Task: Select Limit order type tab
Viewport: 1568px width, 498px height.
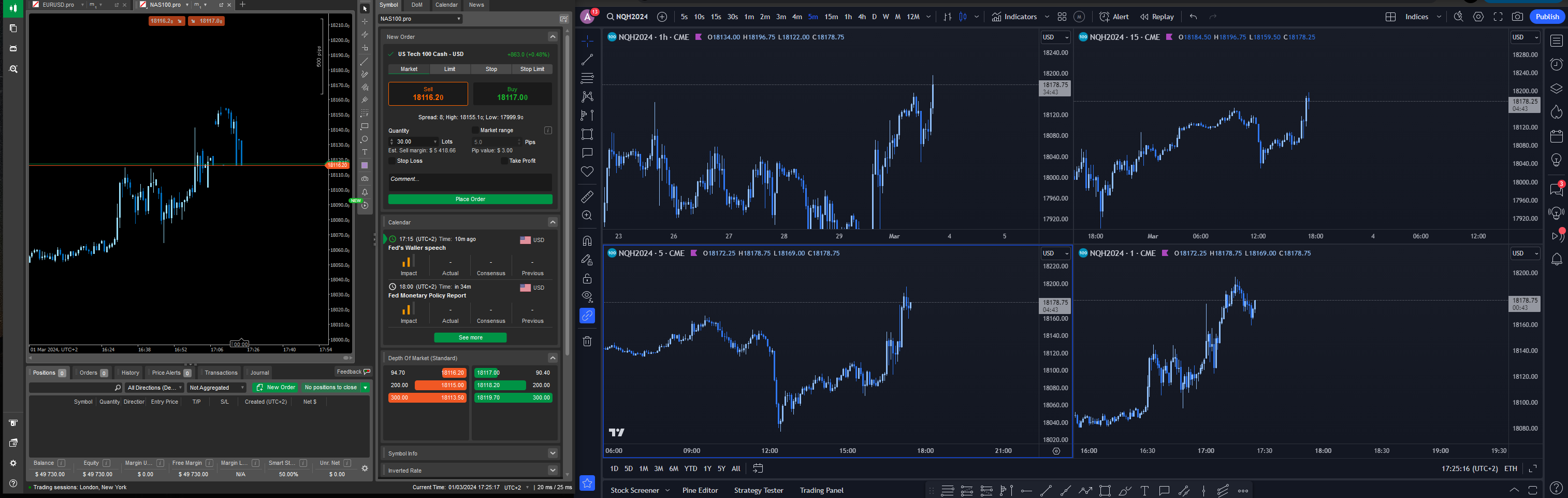Action: [450, 69]
